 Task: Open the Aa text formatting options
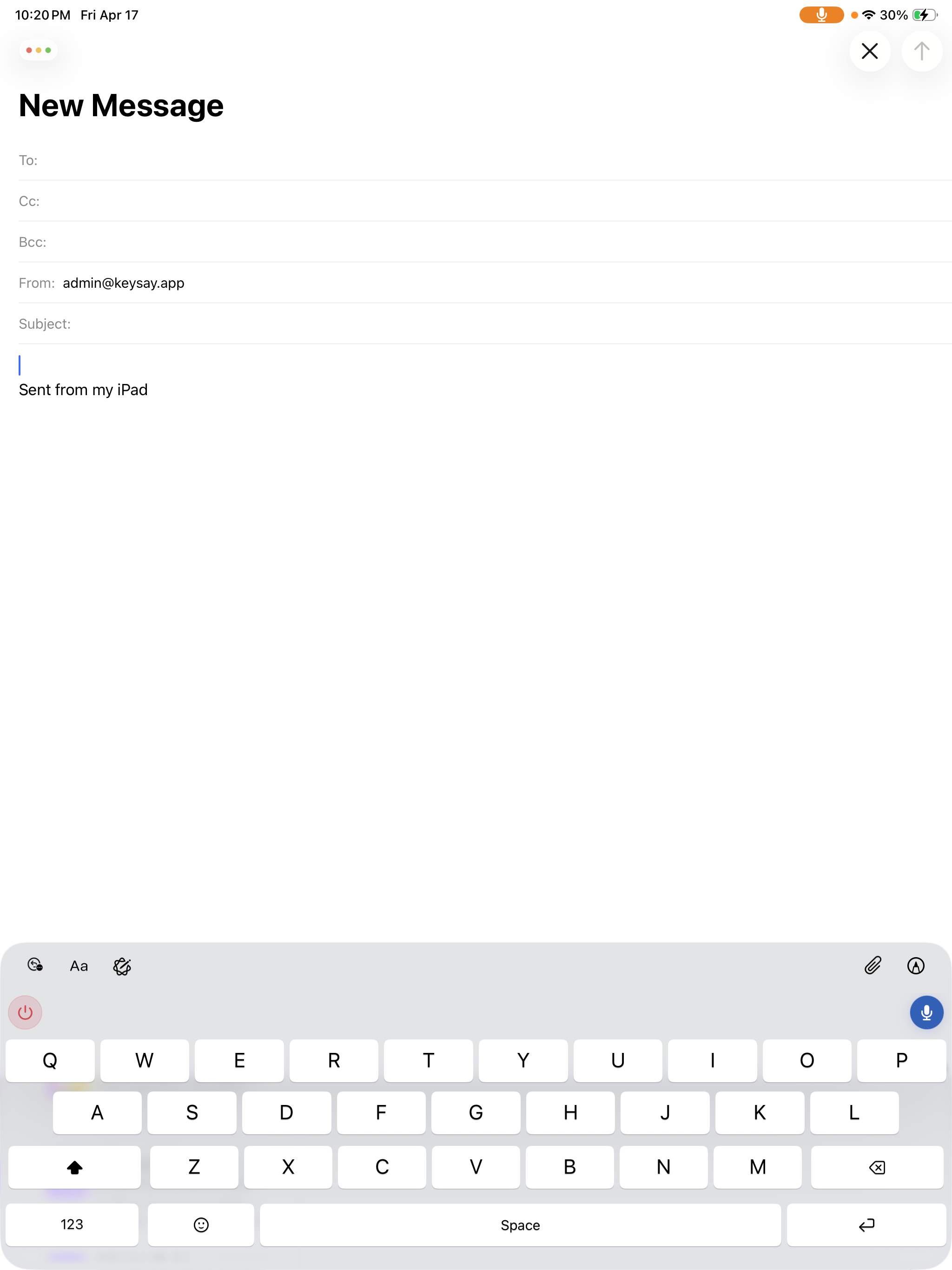79,966
